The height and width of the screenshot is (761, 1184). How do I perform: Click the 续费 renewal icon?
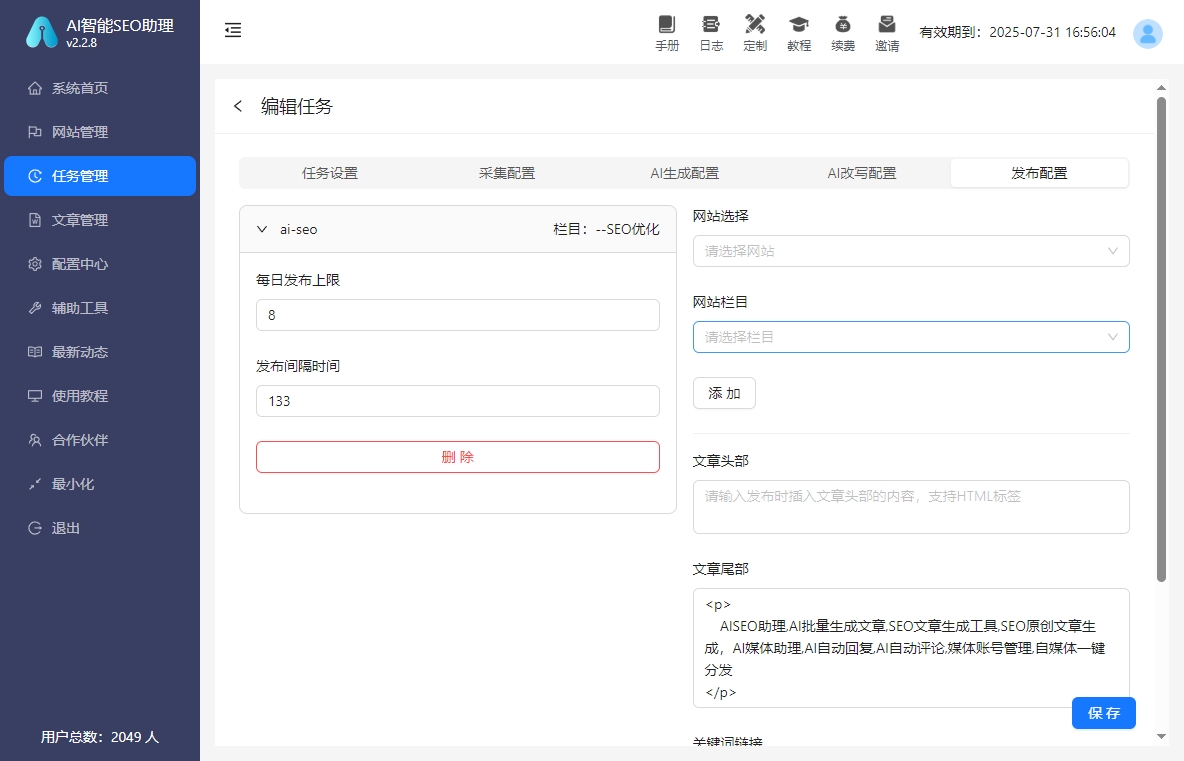(843, 32)
